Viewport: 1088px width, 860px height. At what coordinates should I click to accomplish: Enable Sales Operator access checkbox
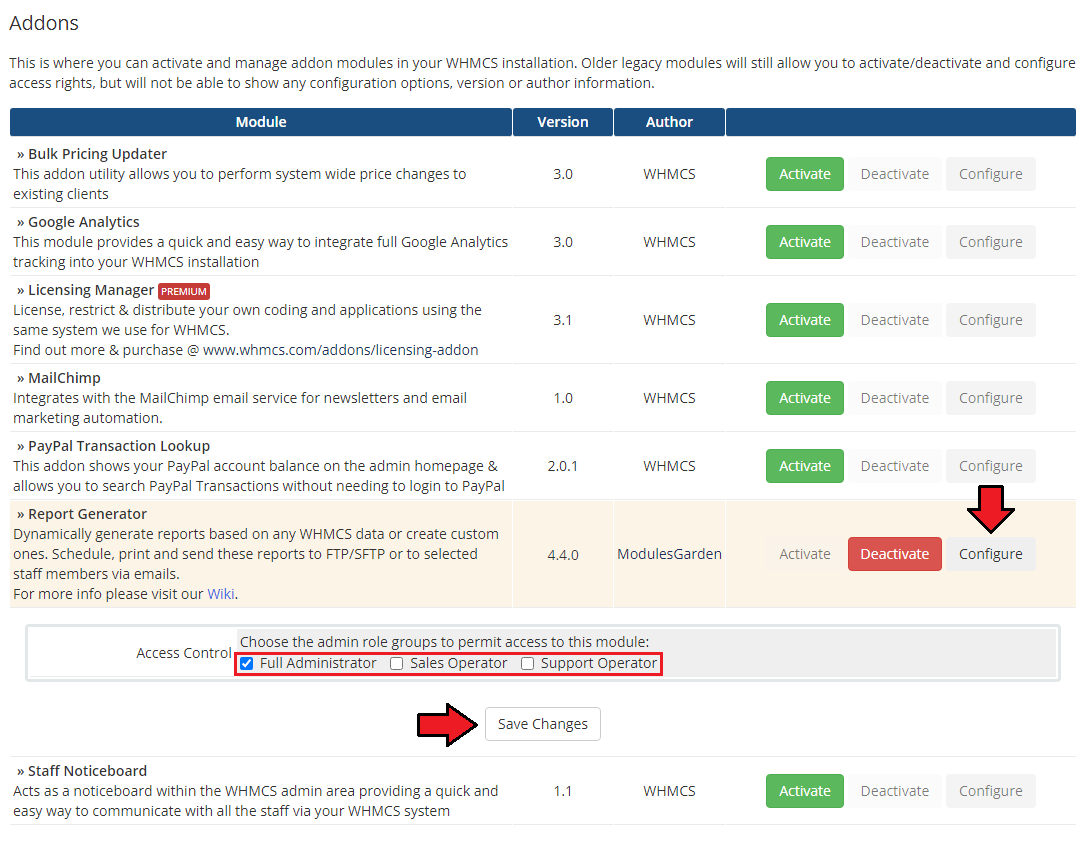396,664
